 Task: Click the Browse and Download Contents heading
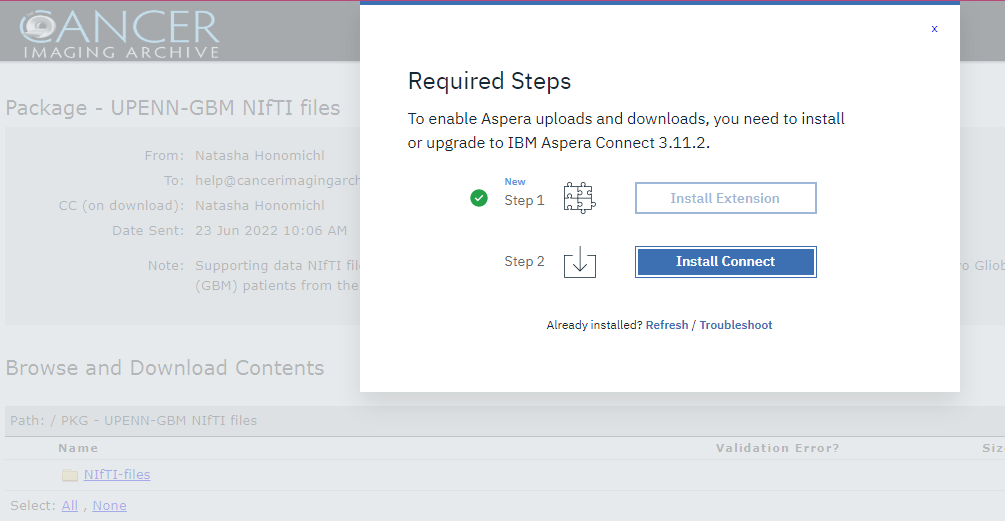pos(165,368)
